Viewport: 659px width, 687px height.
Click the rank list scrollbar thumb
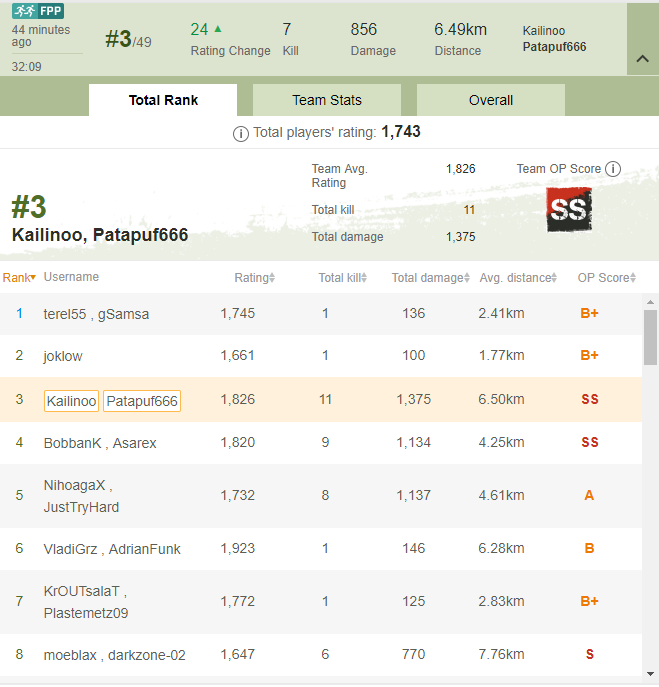(650, 337)
